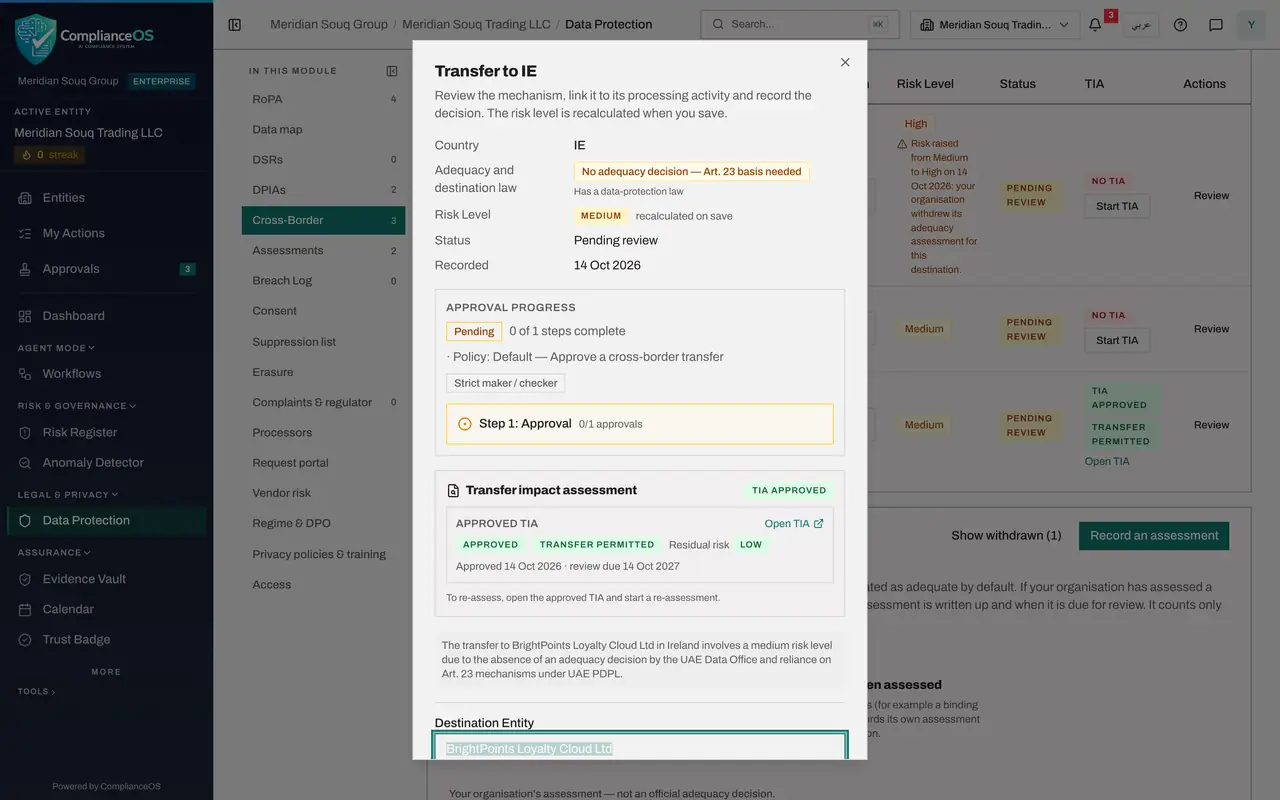Viewport: 1280px width, 800px height.
Task: Open Workflows in the sidebar
Action: point(106,374)
